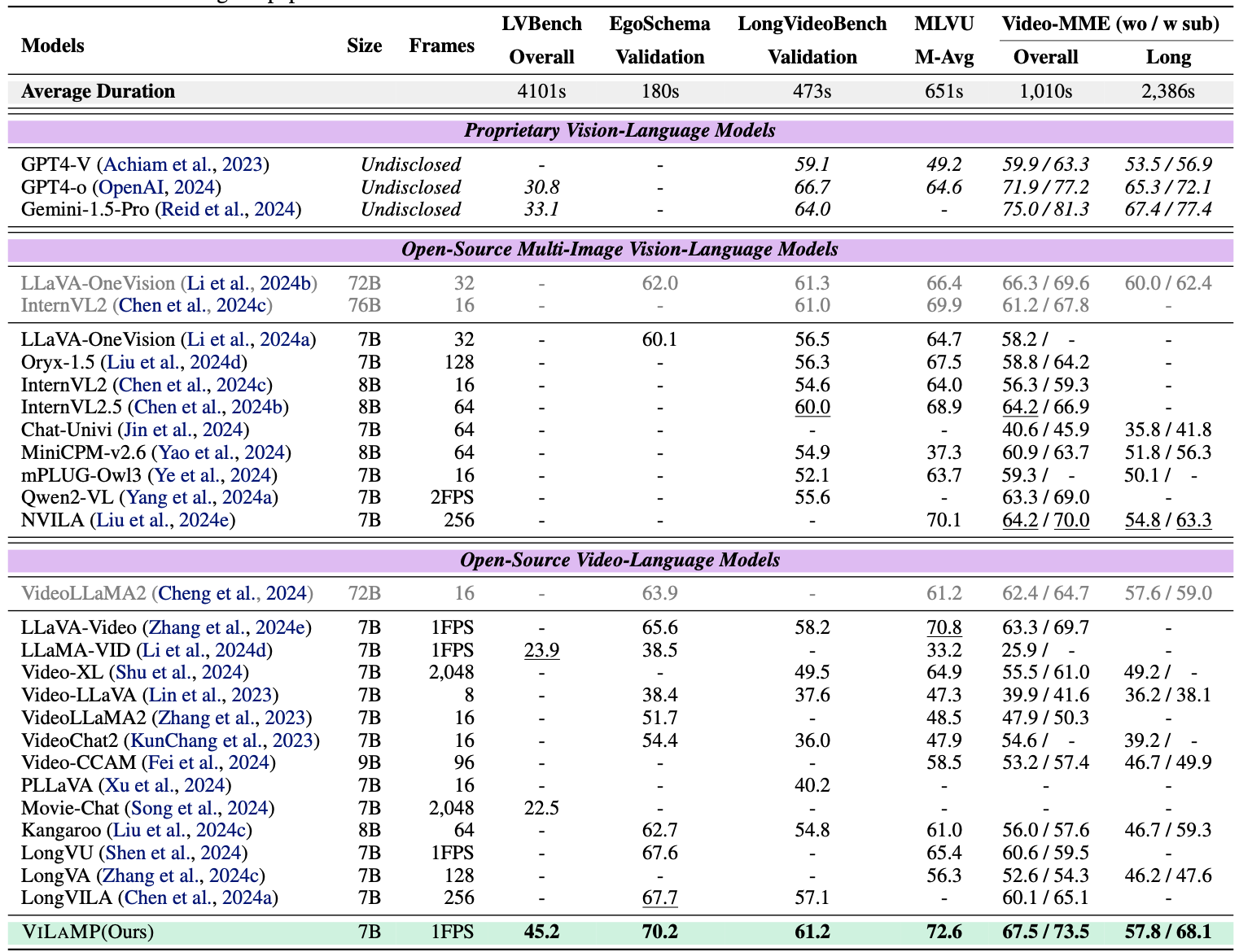
Task: Click Gemini-1.5-Pro's 33.1 LVBench score
Action: tap(542, 209)
